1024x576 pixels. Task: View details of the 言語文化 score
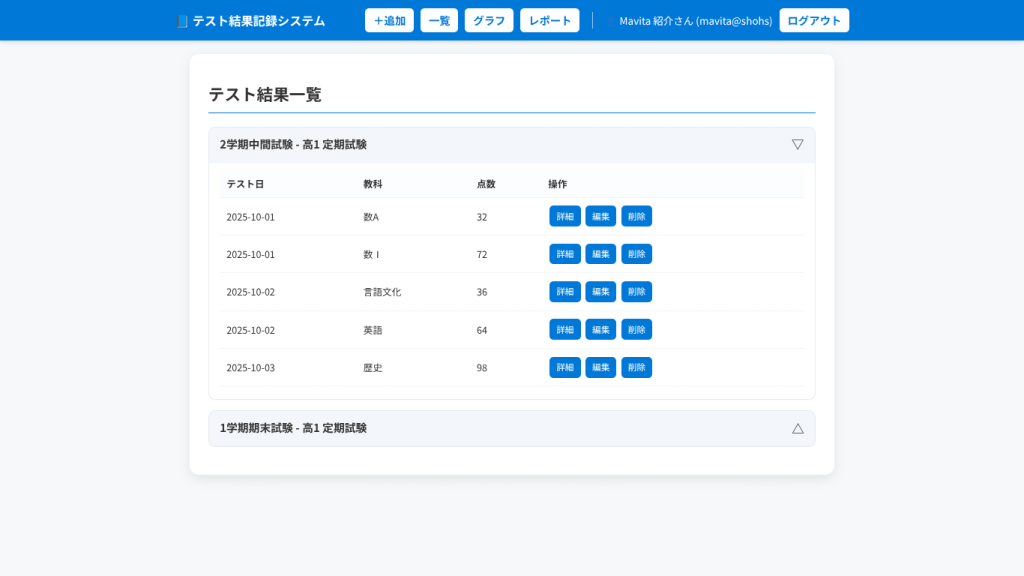[x=564, y=291]
